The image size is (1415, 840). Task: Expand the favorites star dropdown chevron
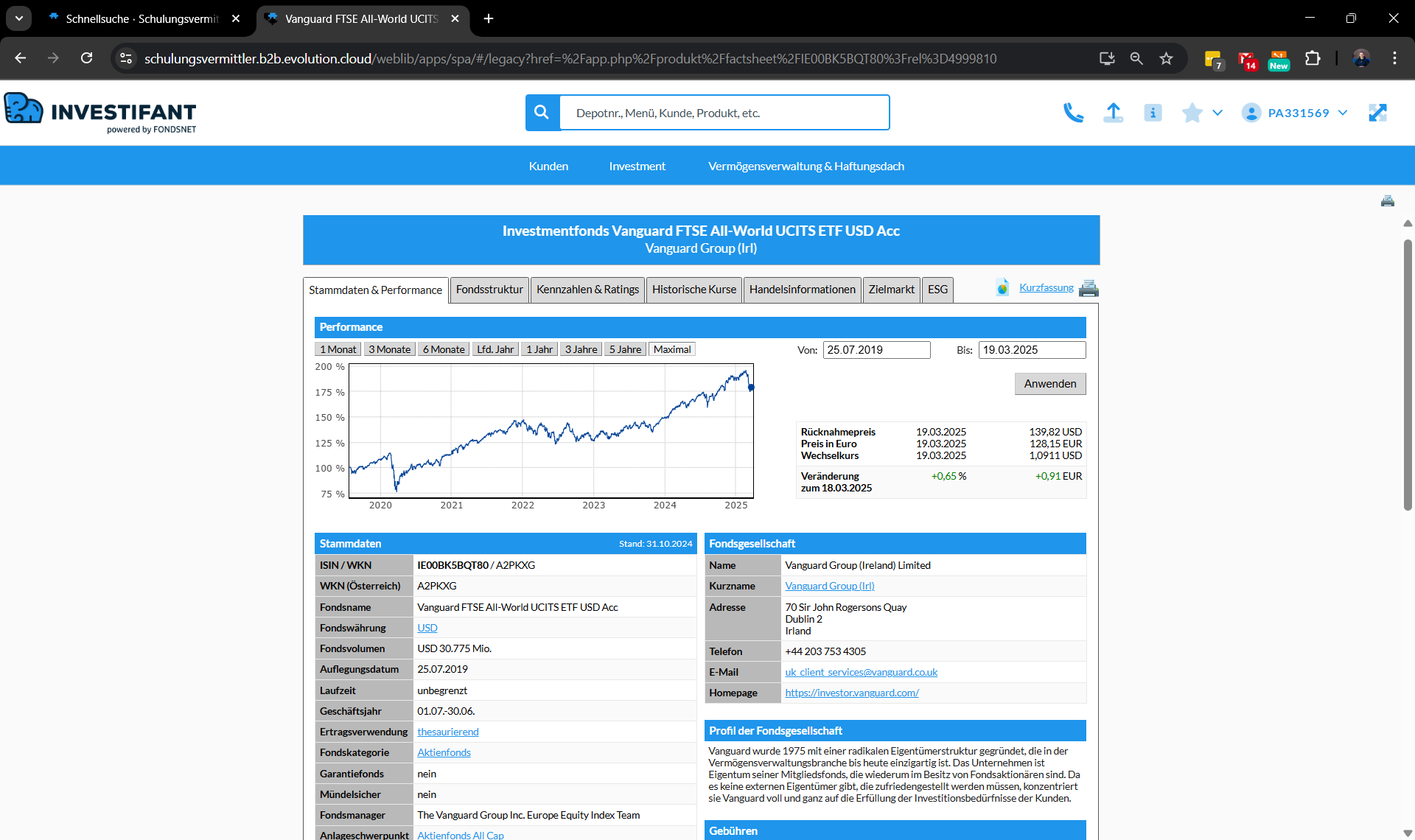(x=1217, y=112)
